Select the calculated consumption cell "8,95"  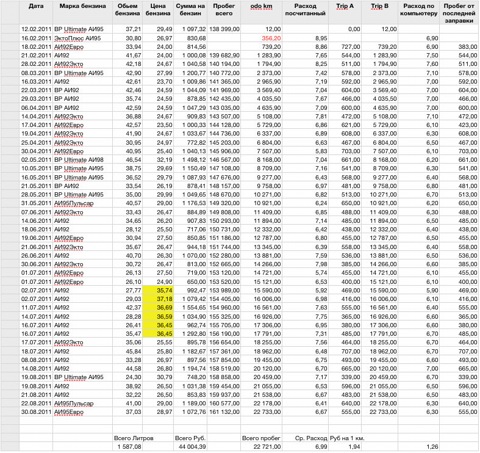point(305,38)
